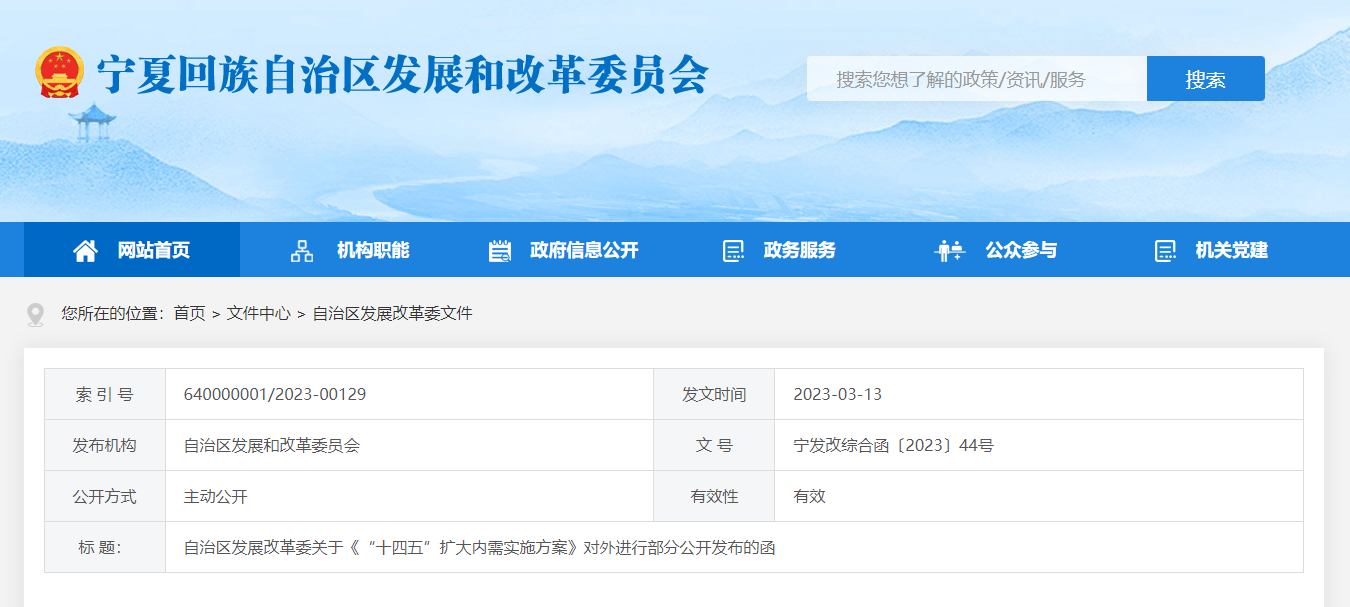Select the 机关党建 menu item
The width and height of the screenshot is (1350, 607).
click(x=1231, y=250)
